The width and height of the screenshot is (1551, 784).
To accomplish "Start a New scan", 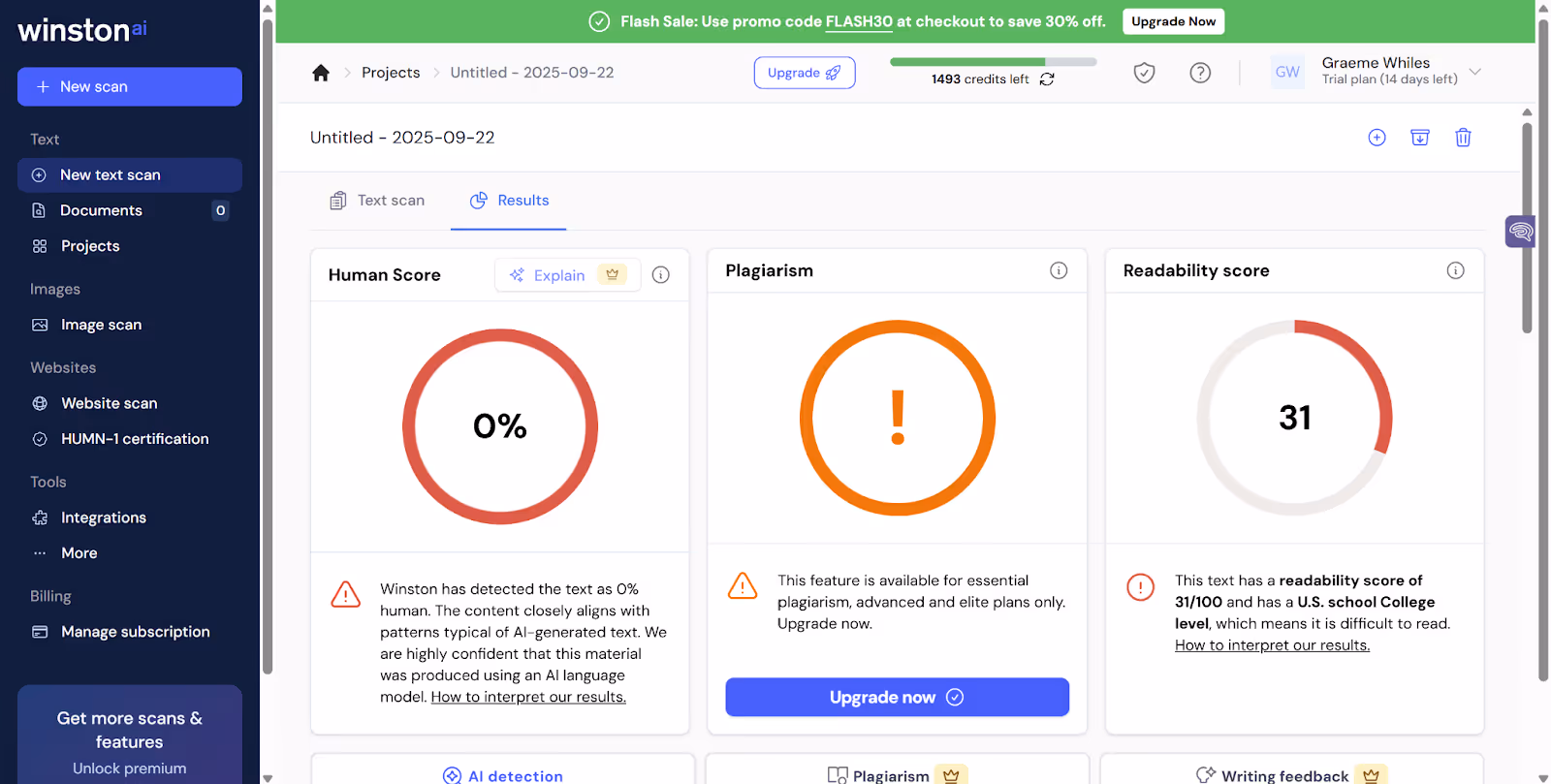I will click(x=130, y=86).
